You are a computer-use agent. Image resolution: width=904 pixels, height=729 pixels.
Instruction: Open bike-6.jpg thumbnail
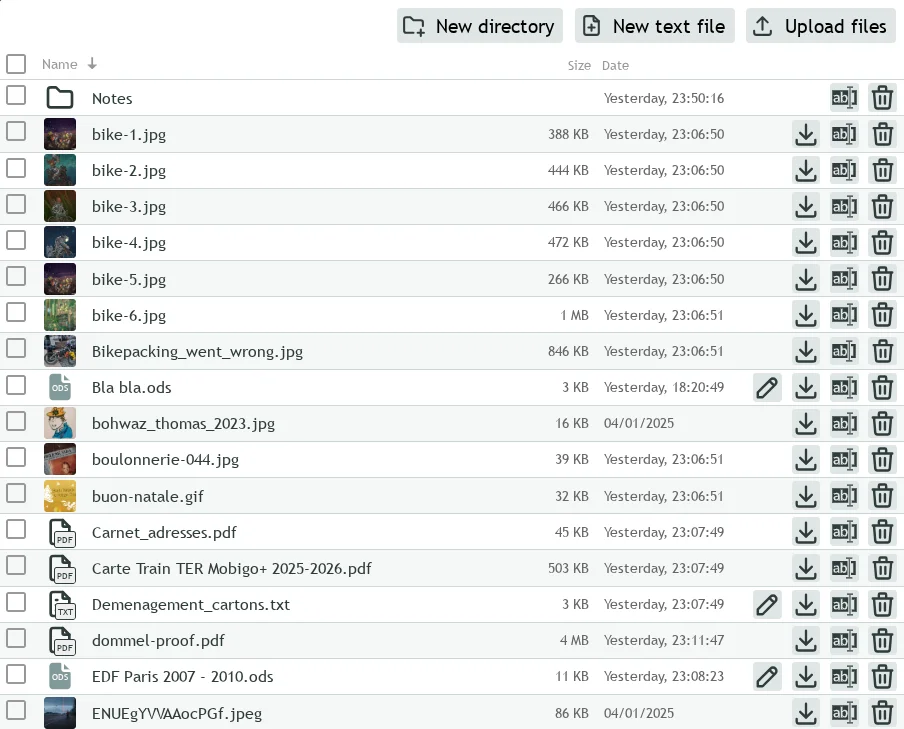(x=60, y=315)
